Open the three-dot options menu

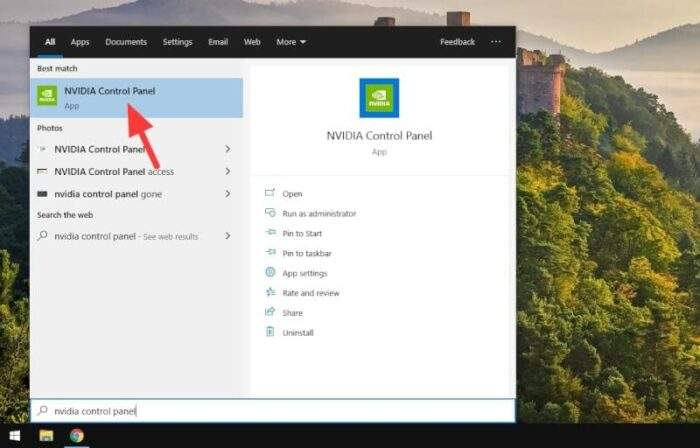click(x=496, y=42)
